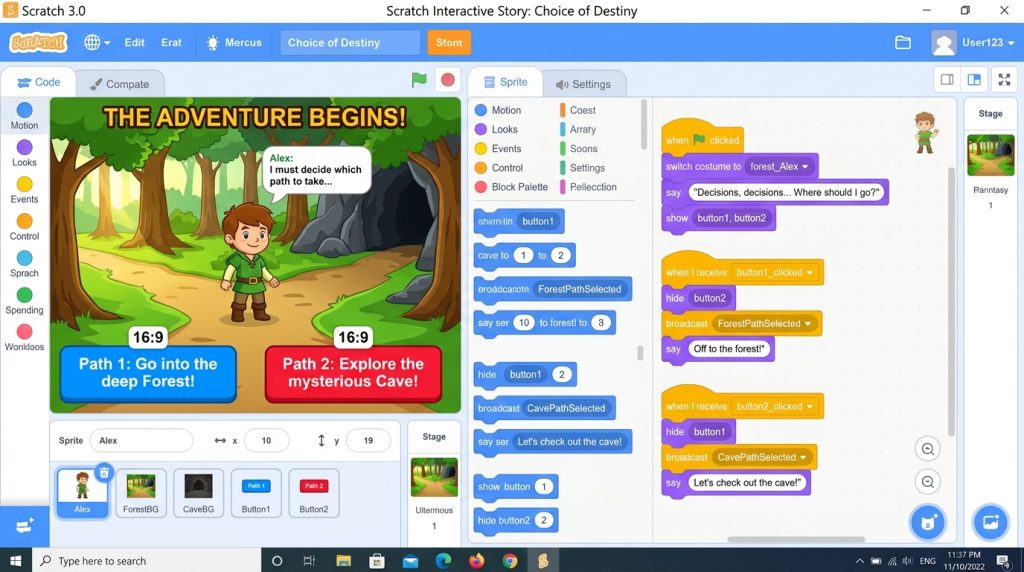This screenshot has width=1024, height=572.
Task: Switch to the large stage layout
Action: [974, 80]
